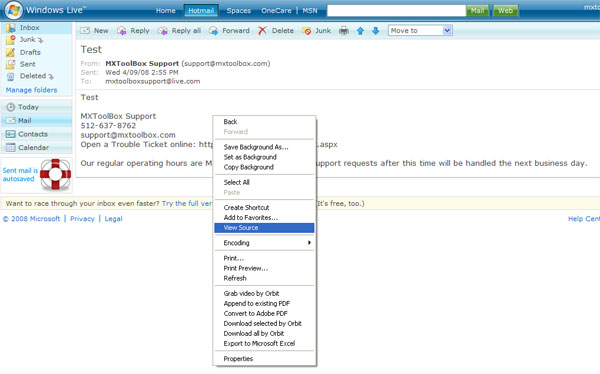
Task: Open the MSN link in header
Action: click(x=310, y=10)
